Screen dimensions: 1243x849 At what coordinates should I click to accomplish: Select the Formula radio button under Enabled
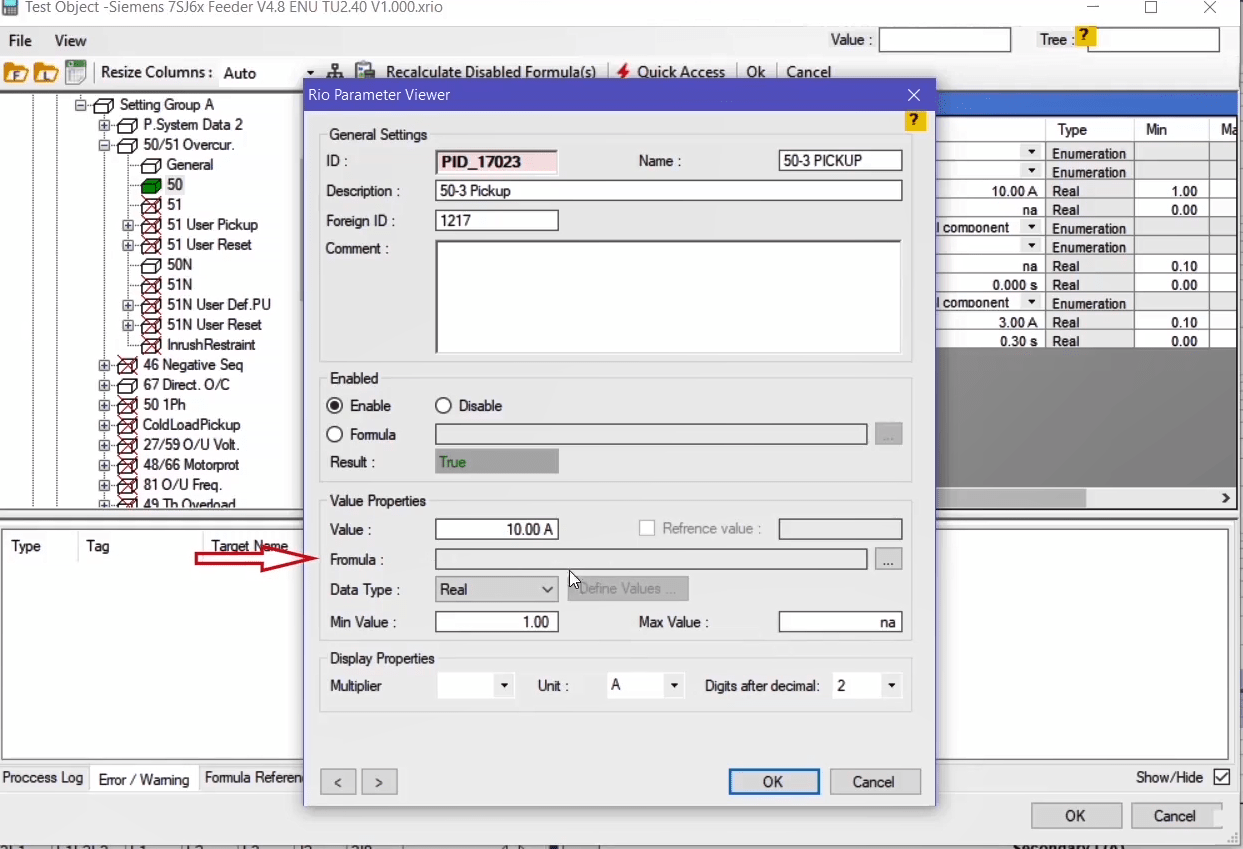point(335,434)
